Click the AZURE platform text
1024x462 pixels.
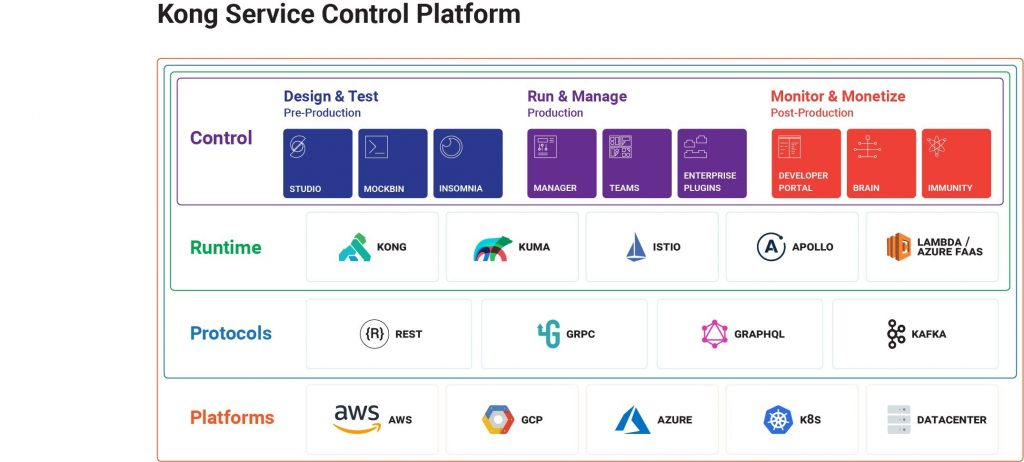(675, 420)
